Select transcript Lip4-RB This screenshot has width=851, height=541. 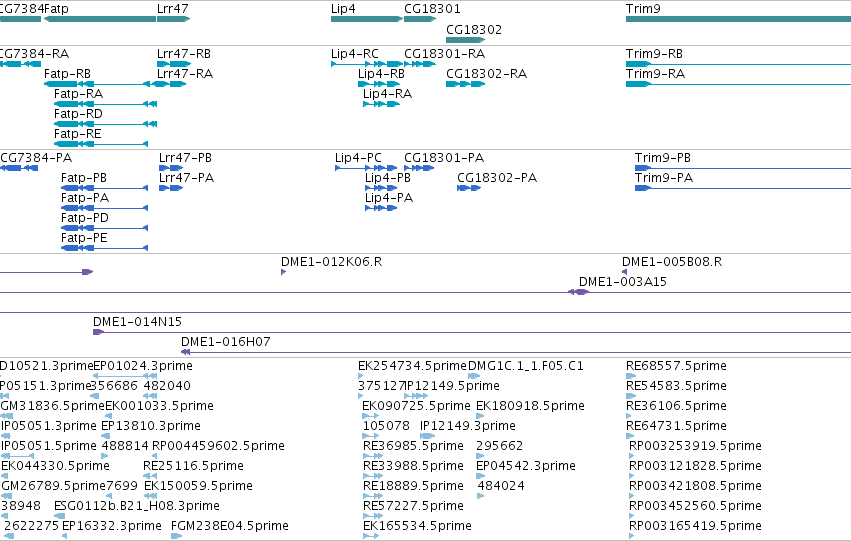click(x=379, y=84)
